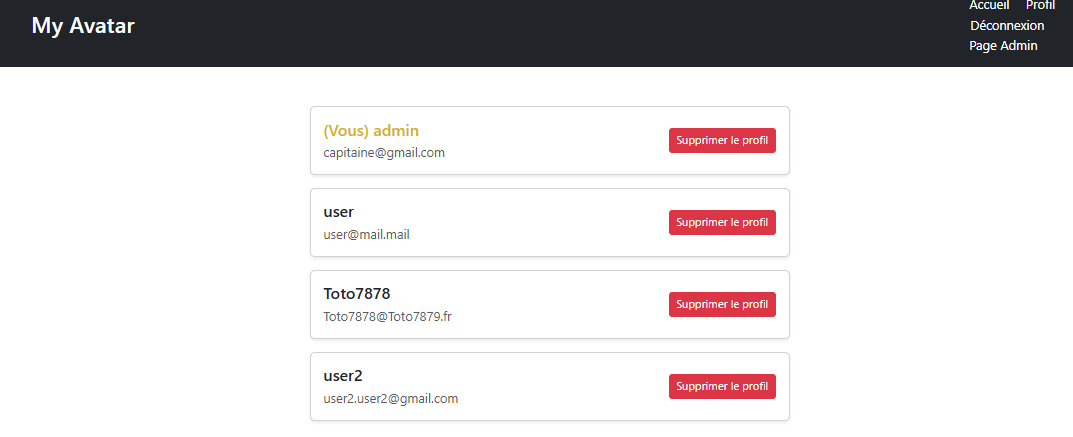This screenshot has width=1073, height=437.
Task: Select the capitaine@gmail.com email text
Action: (x=384, y=153)
